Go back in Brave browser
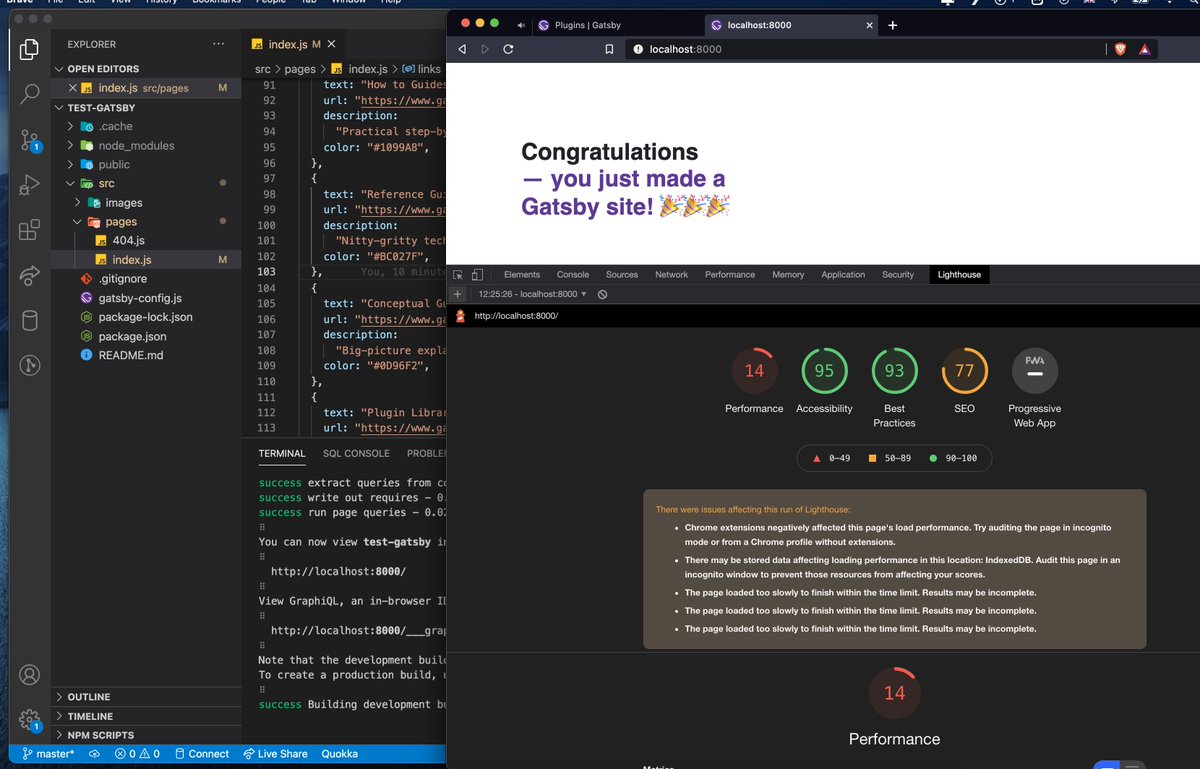Viewport: 1200px width, 769px height. 462,49
